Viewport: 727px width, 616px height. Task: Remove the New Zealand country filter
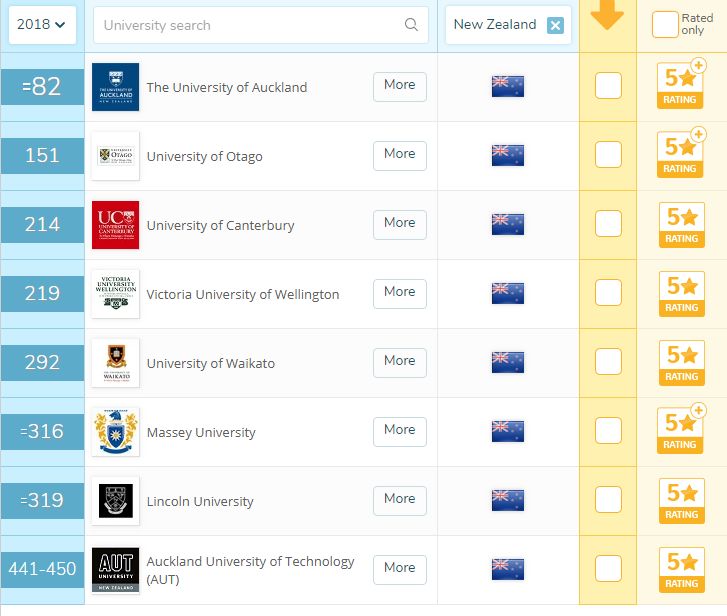pos(555,25)
